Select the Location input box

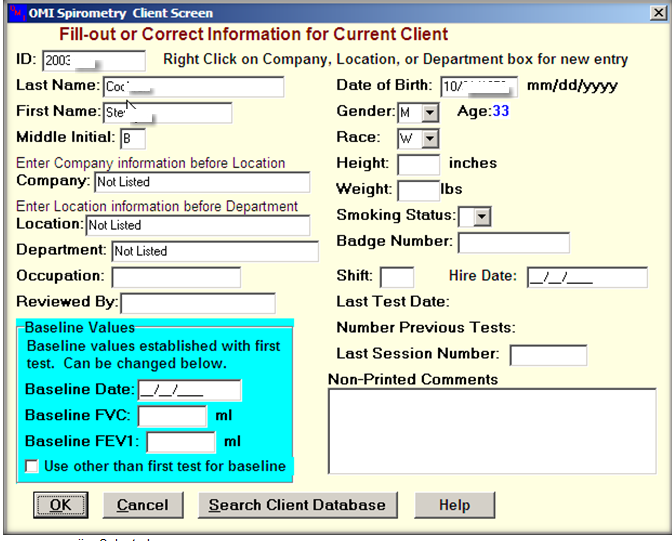(x=198, y=225)
